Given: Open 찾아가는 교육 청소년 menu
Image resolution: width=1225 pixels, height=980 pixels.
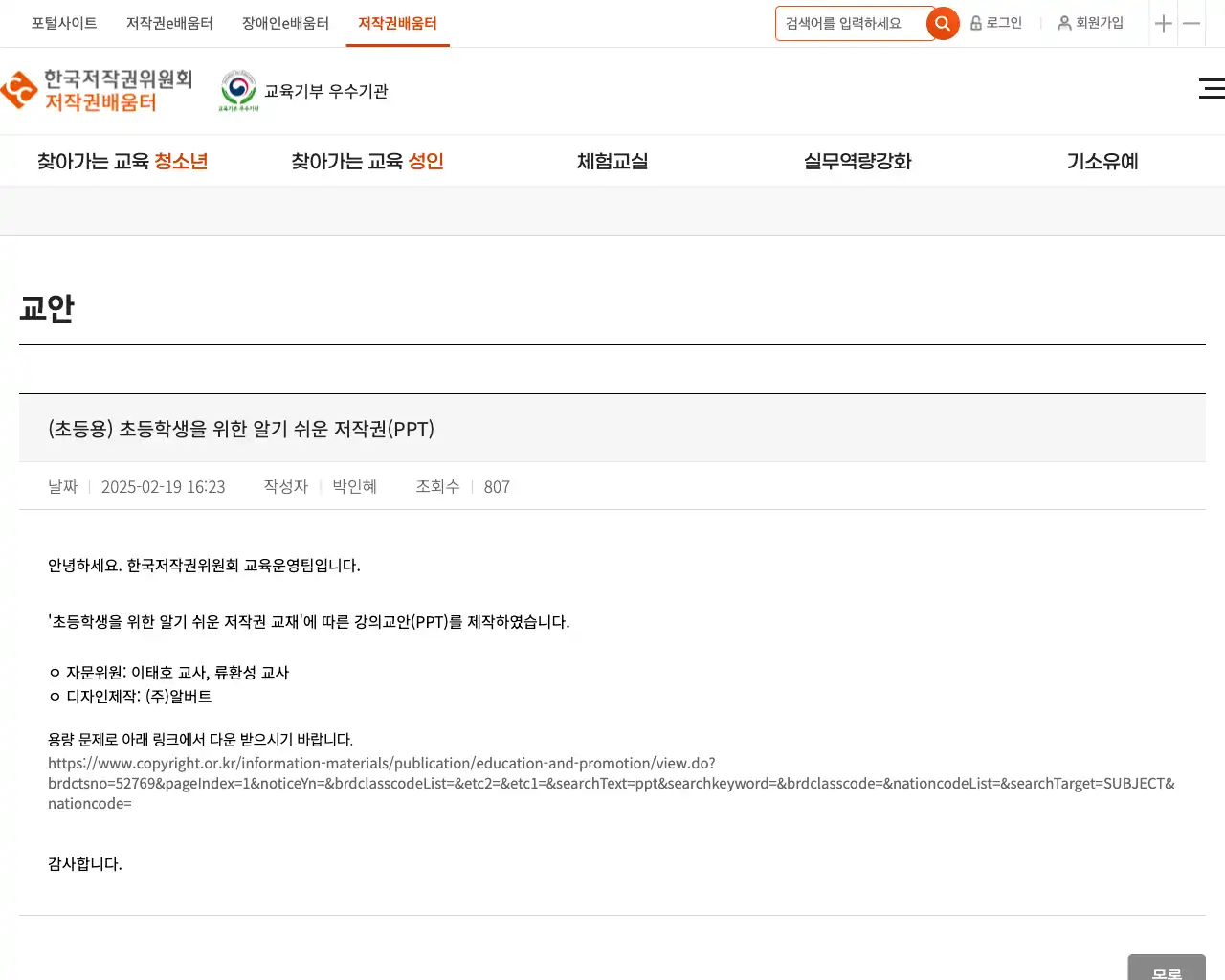Looking at the screenshot, I should pos(122,162).
